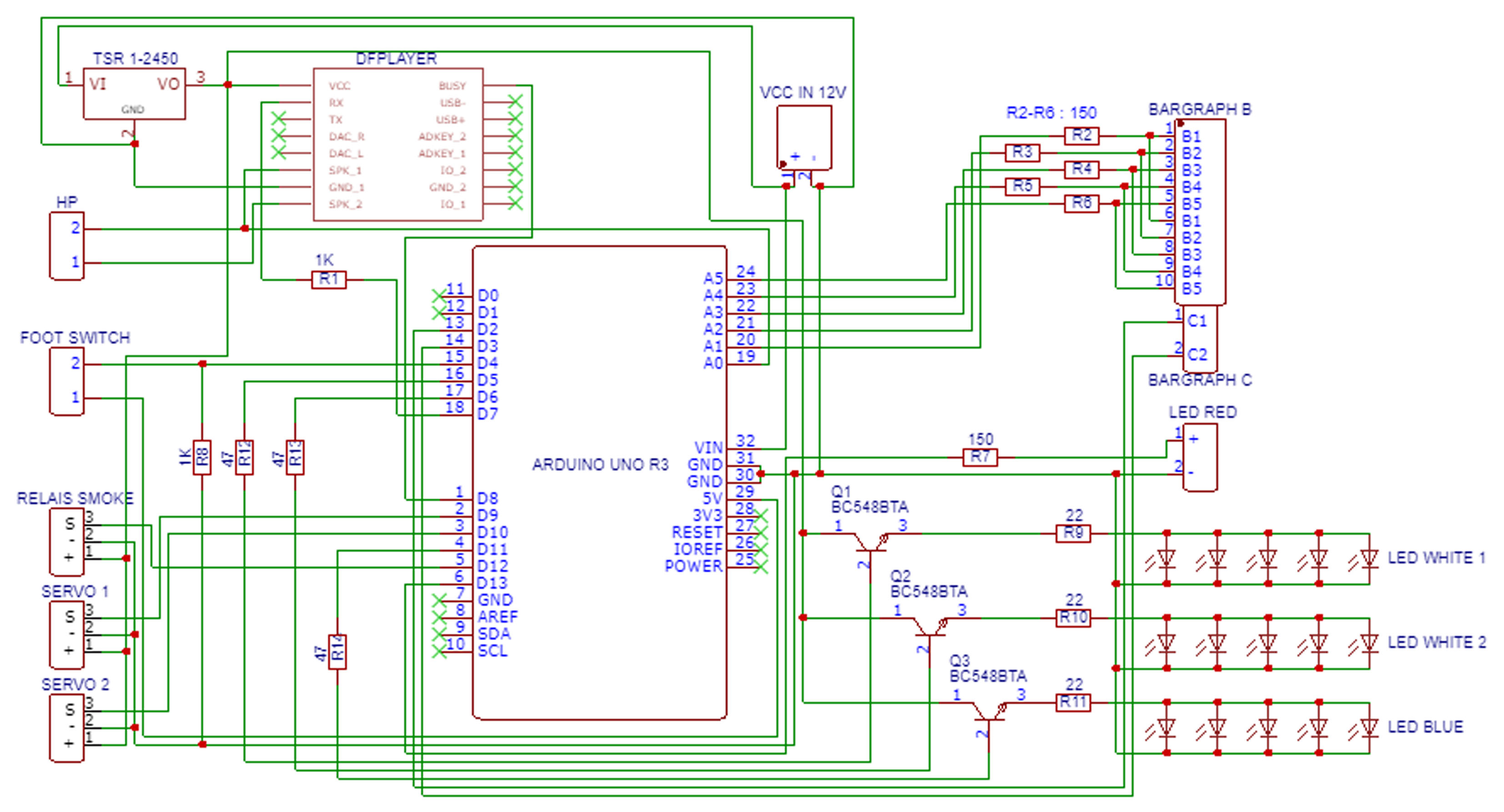Select resistor R8 near foot switch
Image resolution: width=1504 pixels, height=812 pixels.
(202, 457)
